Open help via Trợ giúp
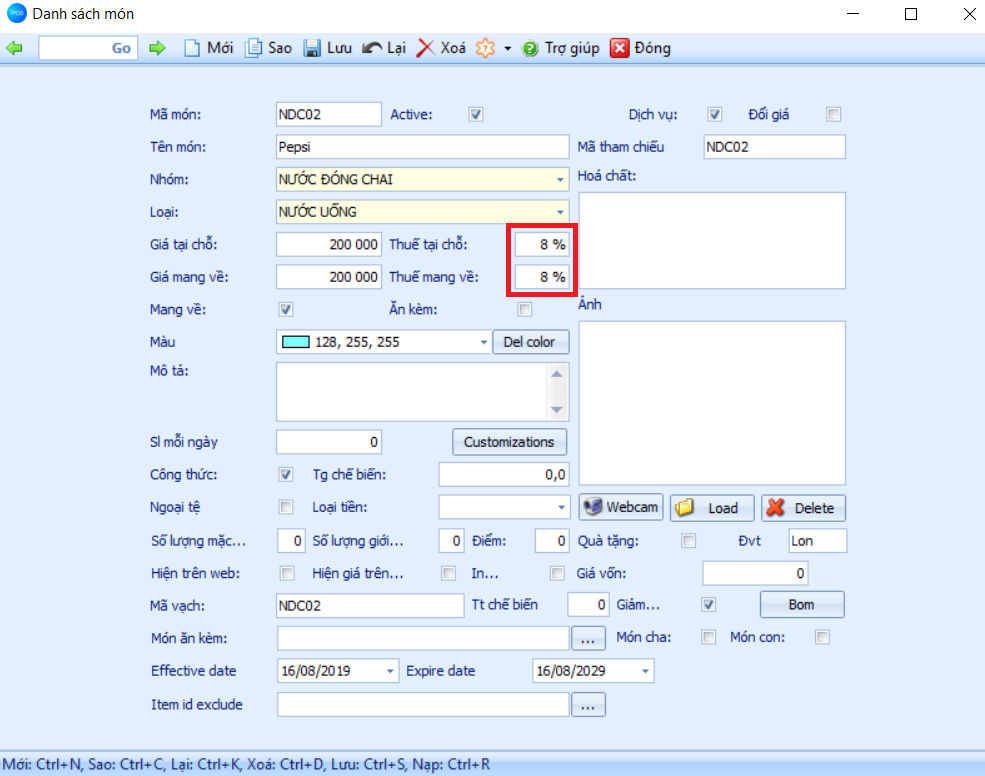This screenshot has height=776, width=985. pyautogui.click(x=560, y=48)
